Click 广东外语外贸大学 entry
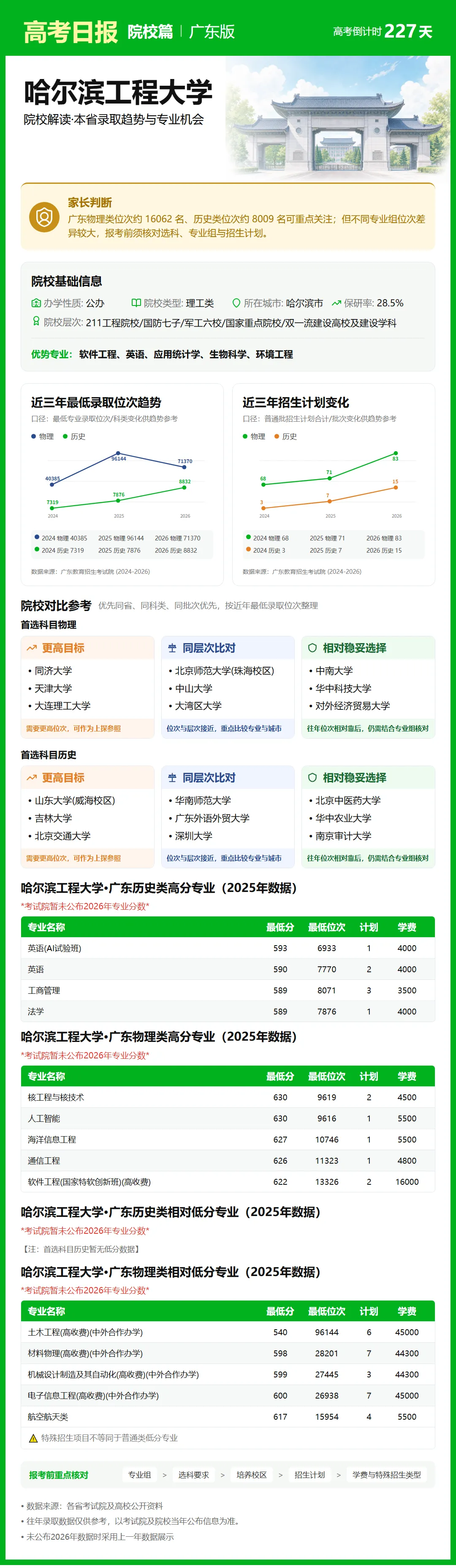Image resolution: width=456 pixels, height=1568 pixels. pyautogui.click(x=212, y=818)
